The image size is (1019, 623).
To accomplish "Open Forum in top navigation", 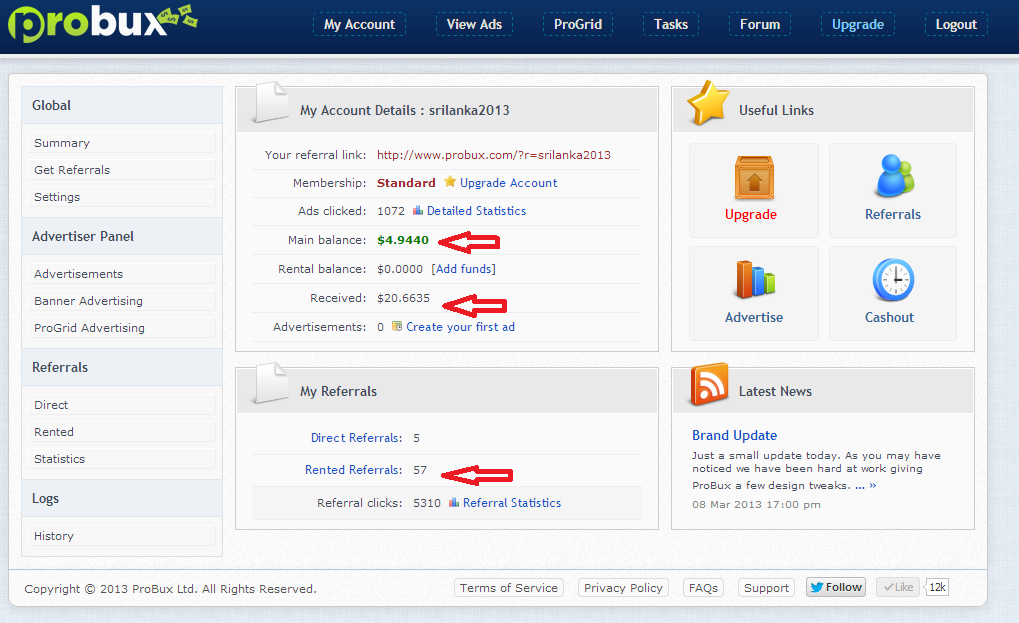I will point(760,25).
